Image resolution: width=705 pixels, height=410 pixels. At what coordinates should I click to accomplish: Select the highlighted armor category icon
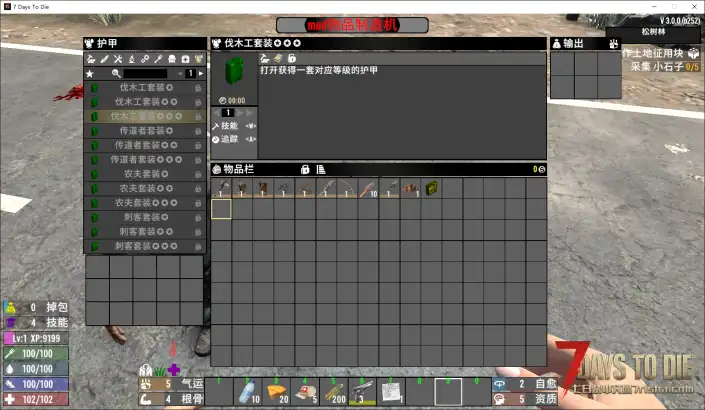199,59
